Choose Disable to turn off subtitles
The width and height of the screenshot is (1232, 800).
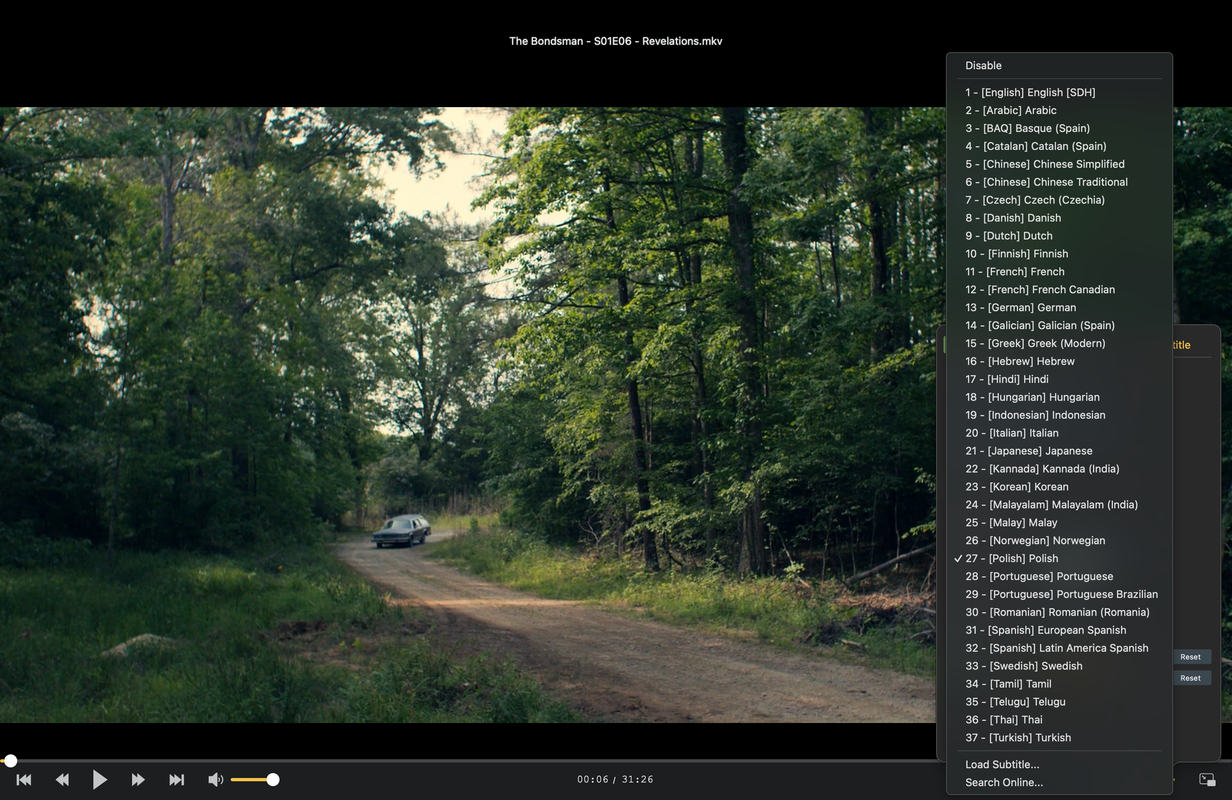[x=1059, y=66]
